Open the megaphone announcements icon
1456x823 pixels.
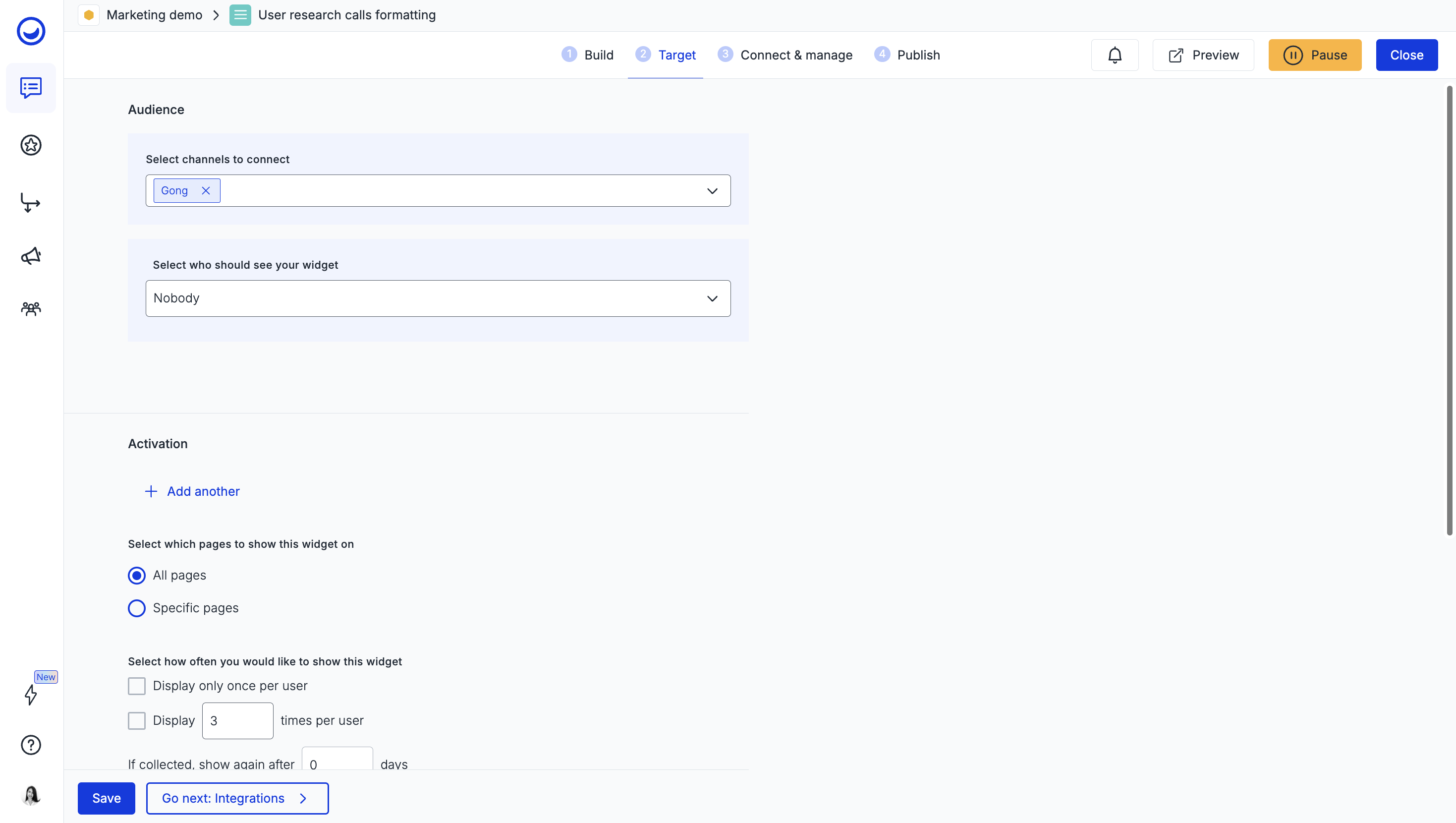tap(31, 256)
